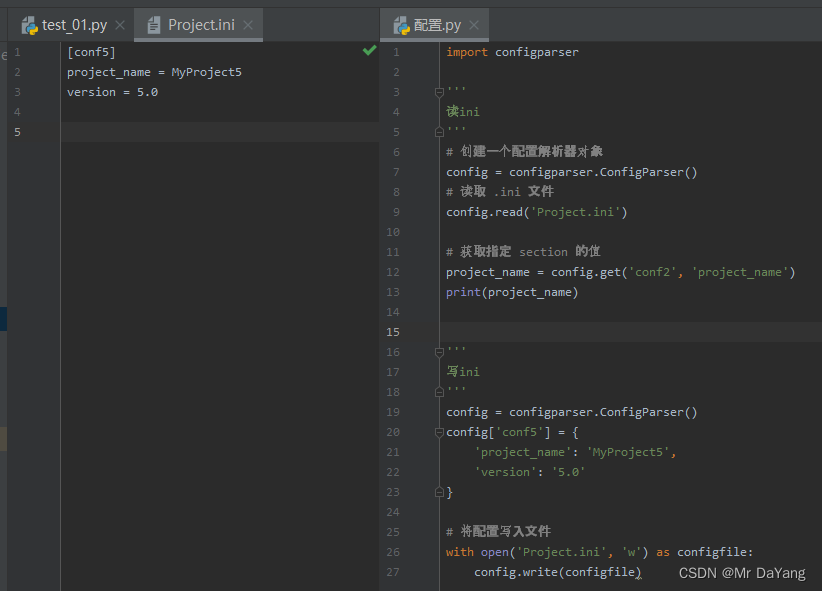This screenshot has height=591, width=822.
Task: Collapse the docstring fold marker at line 16
Action: pyautogui.click(x=439, y=352)
